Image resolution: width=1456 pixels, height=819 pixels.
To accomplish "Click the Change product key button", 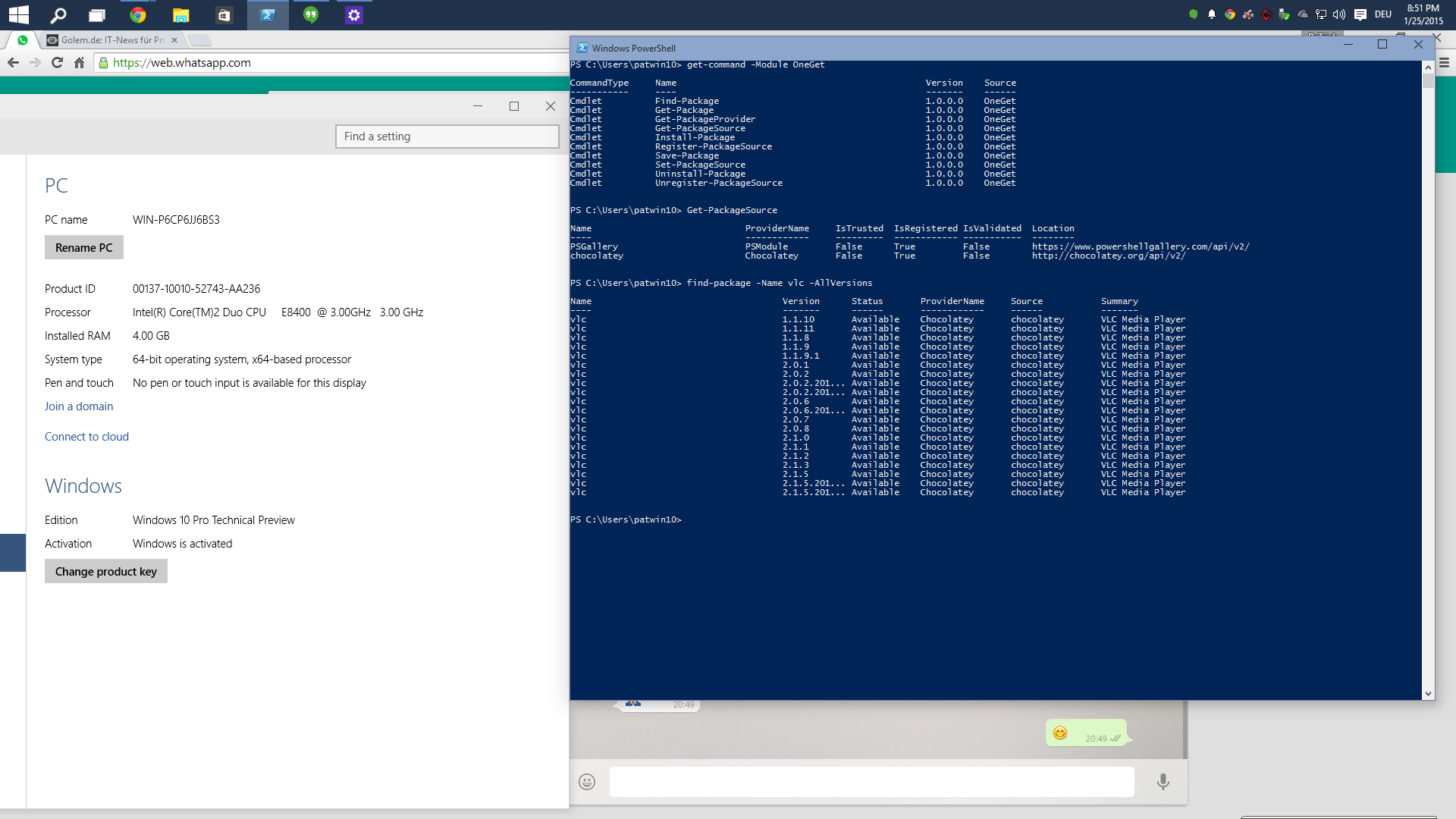I will (105, 572).
